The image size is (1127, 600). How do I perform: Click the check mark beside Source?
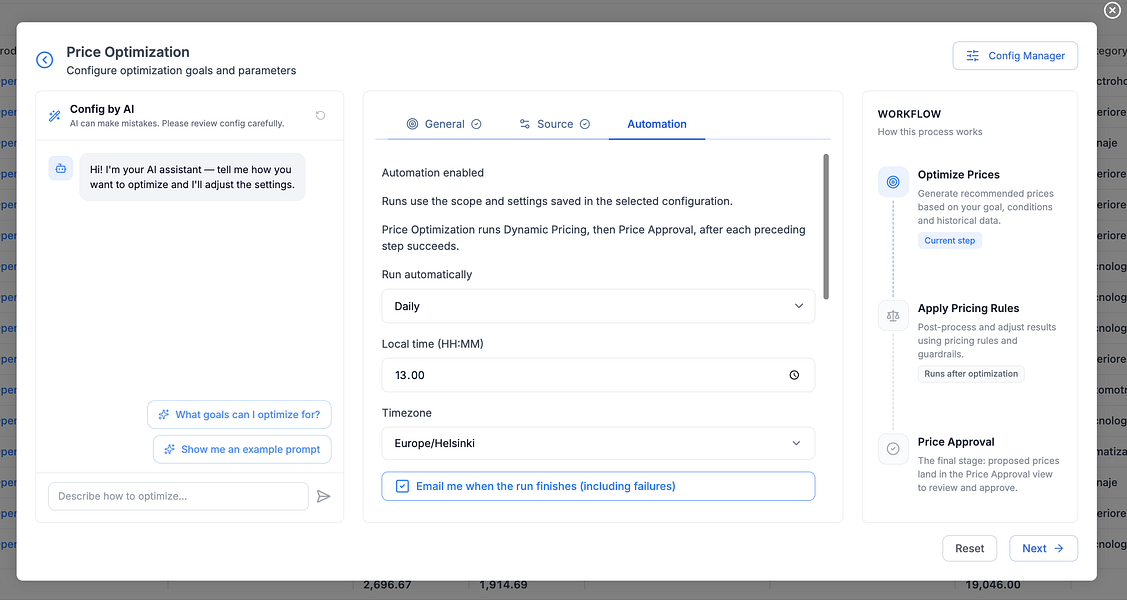click(585, 124)
